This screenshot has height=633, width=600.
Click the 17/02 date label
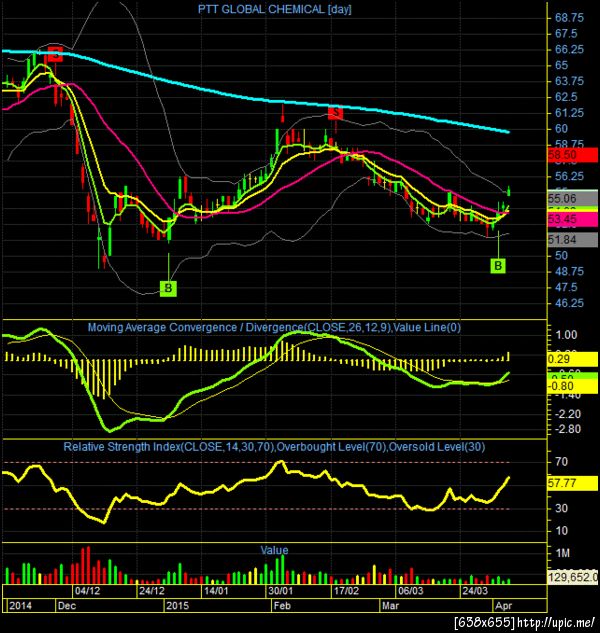[346, 591]
